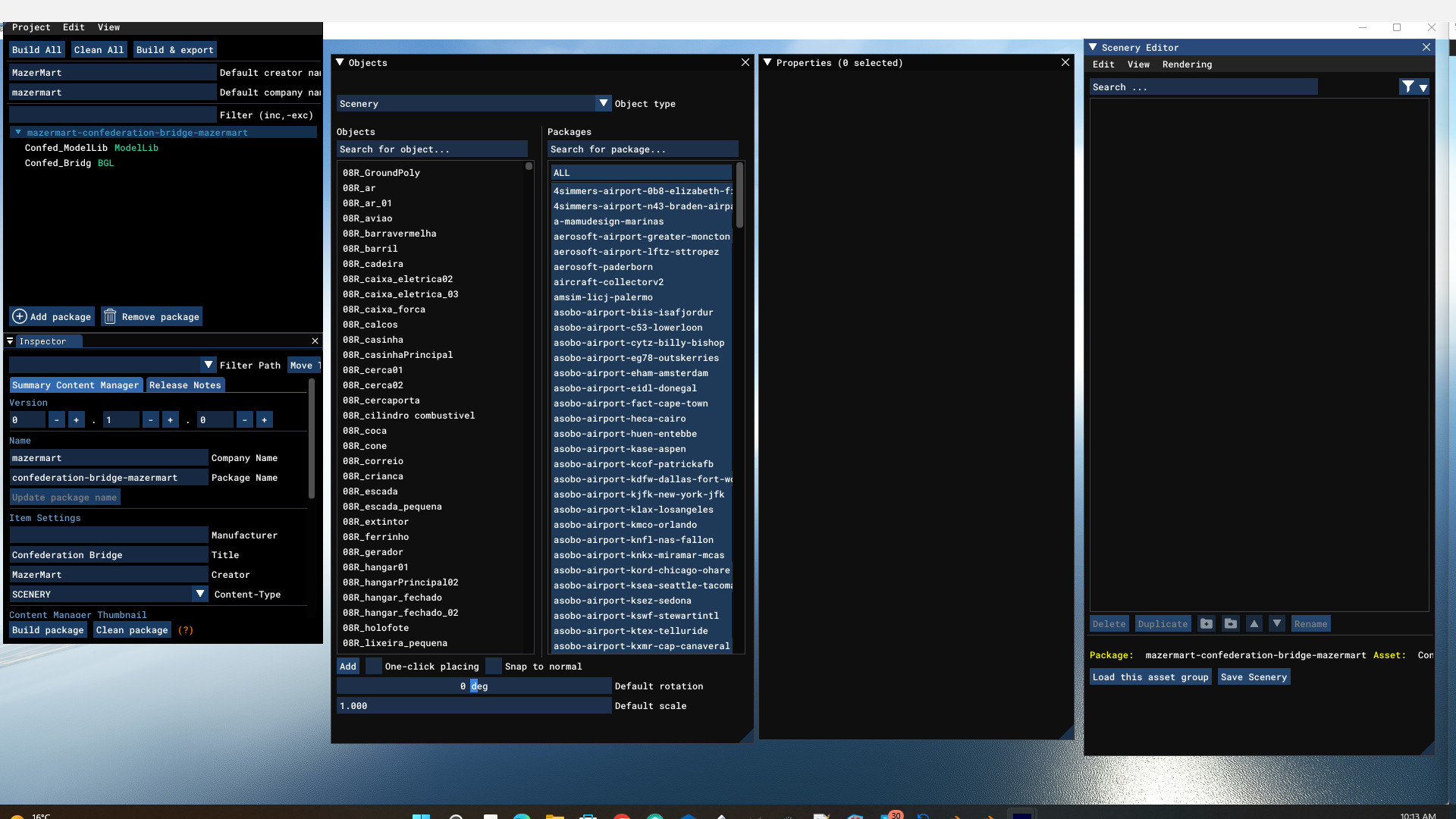The image size is (1456, 819).
Task: Close the Scenery Editor panel
Action: [1426, 47]
